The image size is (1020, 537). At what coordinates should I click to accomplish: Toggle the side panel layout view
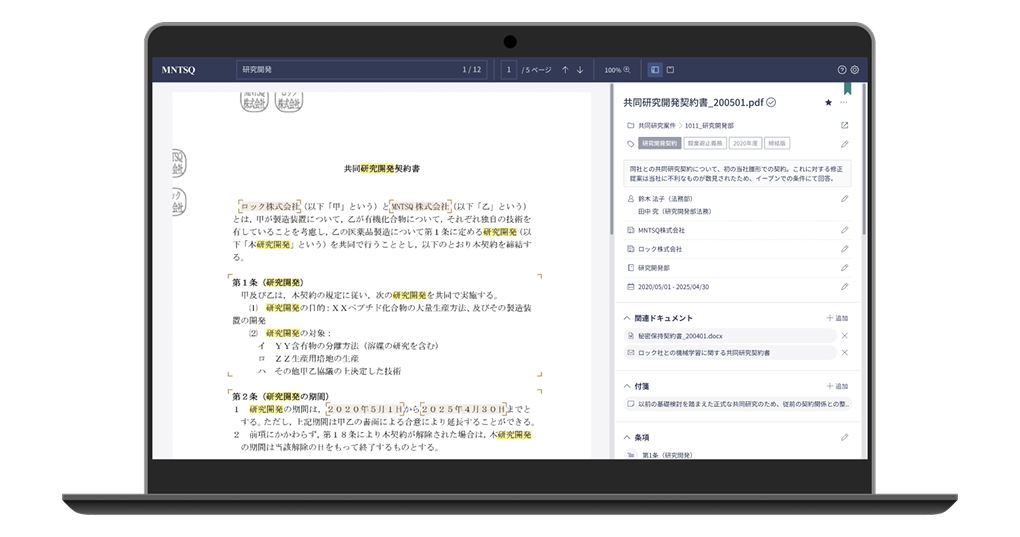pos(655,70)
